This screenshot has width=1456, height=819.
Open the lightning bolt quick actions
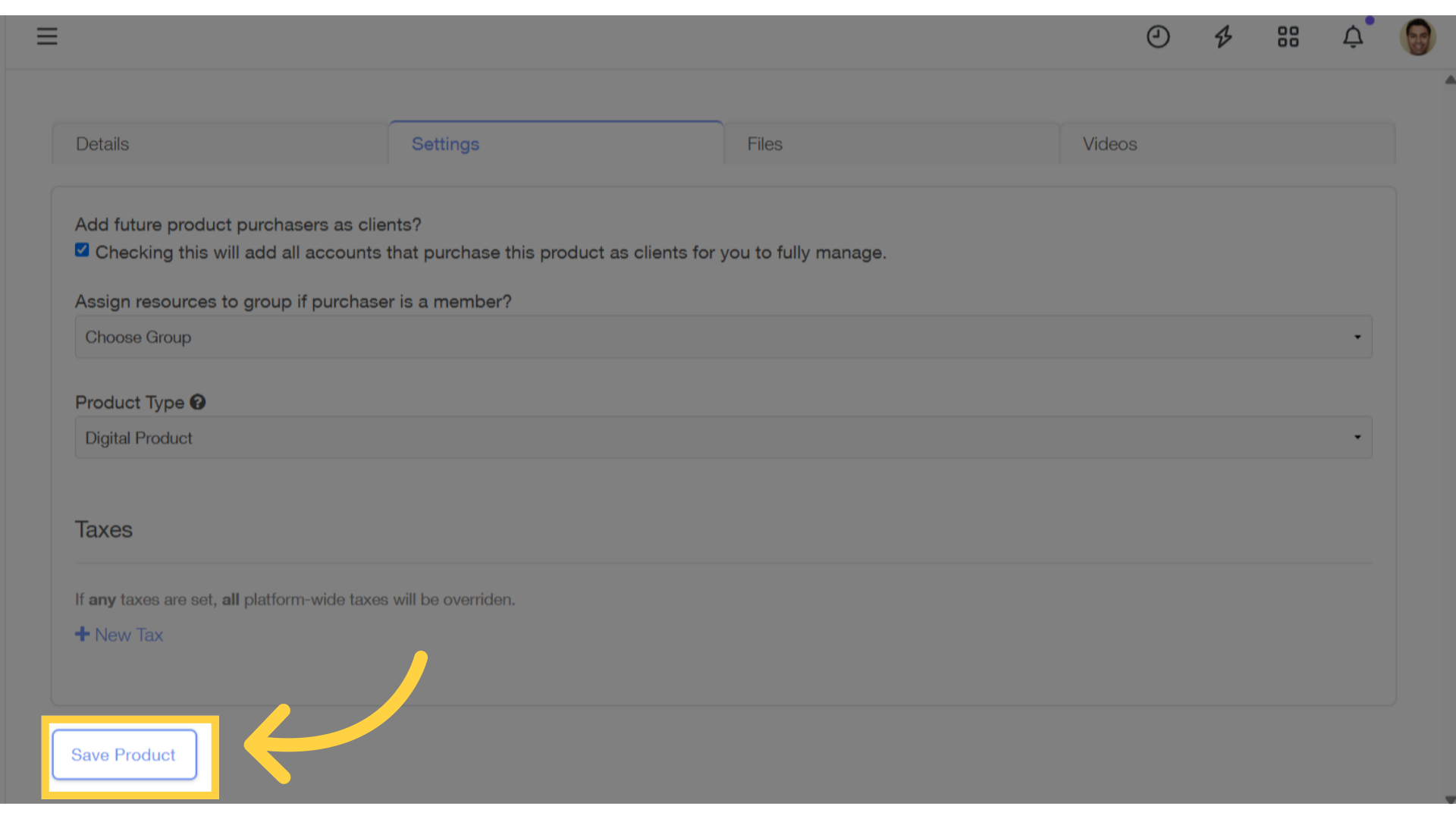tap(1222, 36)
